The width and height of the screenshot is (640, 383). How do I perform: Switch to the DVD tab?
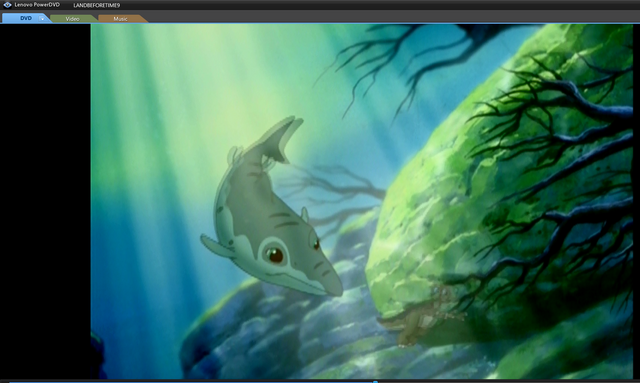click(25, 18)
